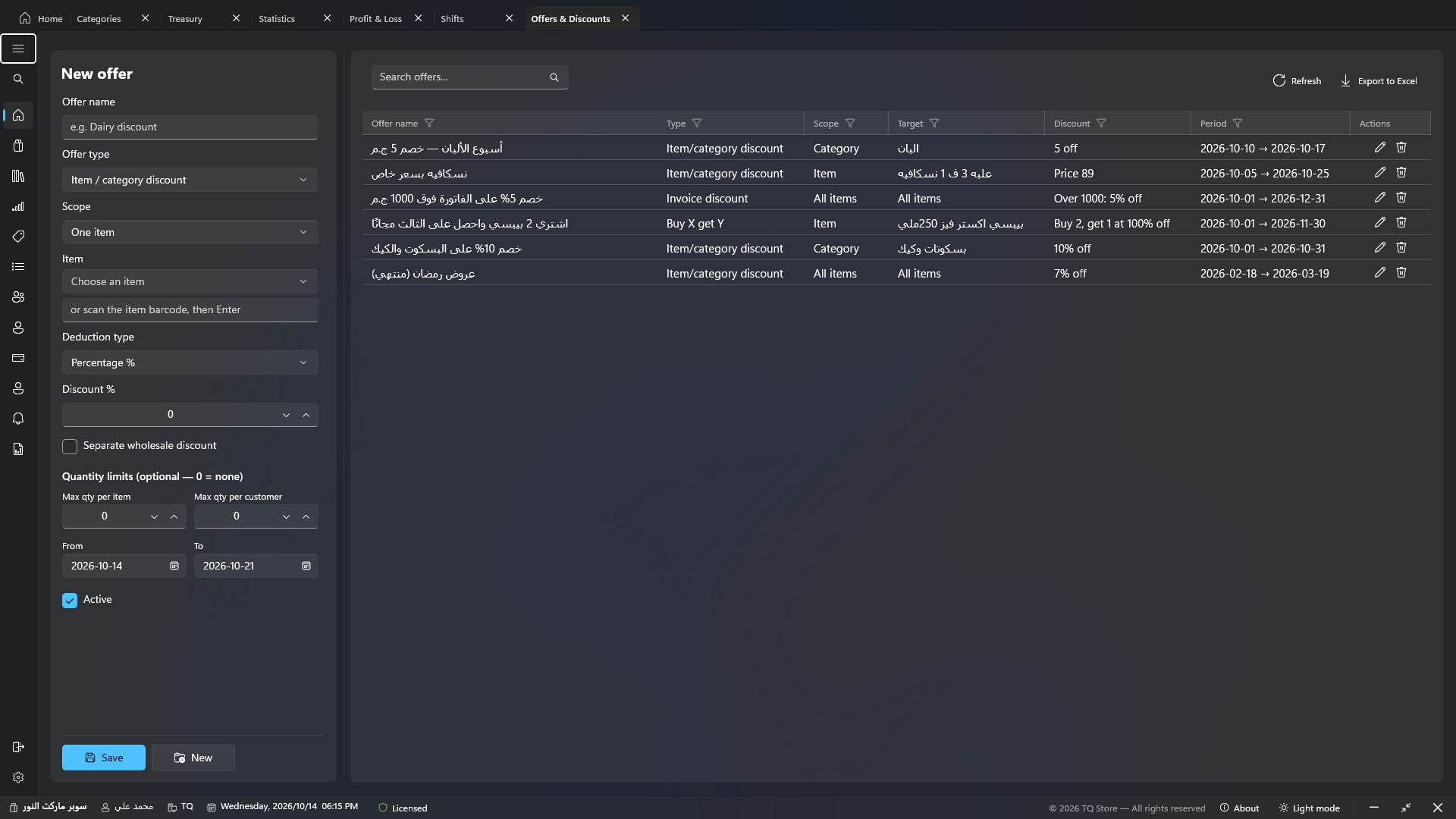This screenshot has width=1456, height=819.
Task: Filter the Discount column
Action: [x=1101, y=124]
